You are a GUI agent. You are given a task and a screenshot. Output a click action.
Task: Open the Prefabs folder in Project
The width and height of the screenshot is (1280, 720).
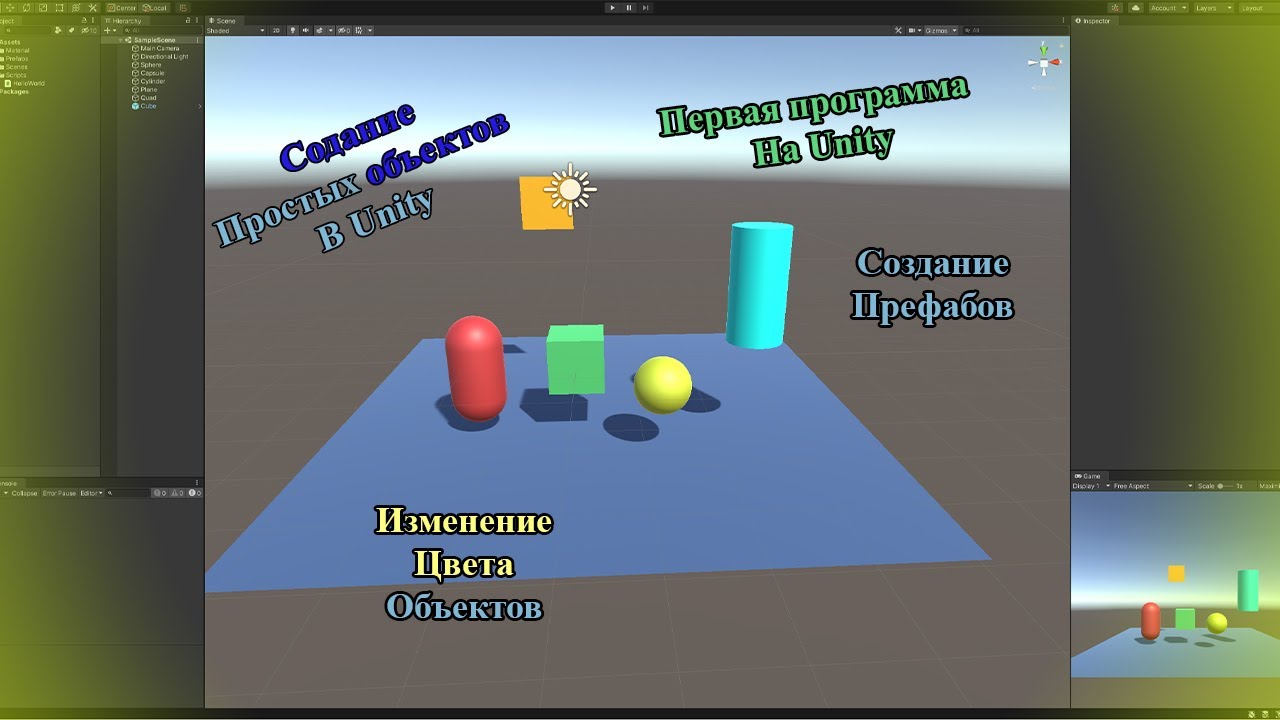pyautogui.click(x=14, y=59)
